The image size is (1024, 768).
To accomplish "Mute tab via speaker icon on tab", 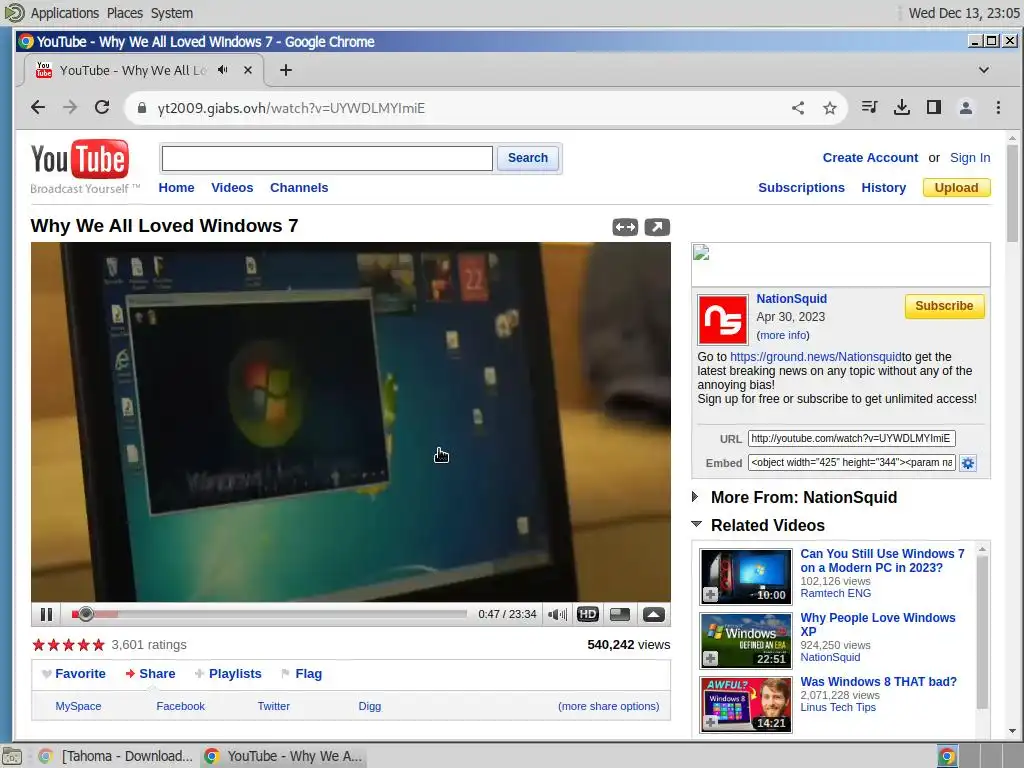I will pos(223,70).
